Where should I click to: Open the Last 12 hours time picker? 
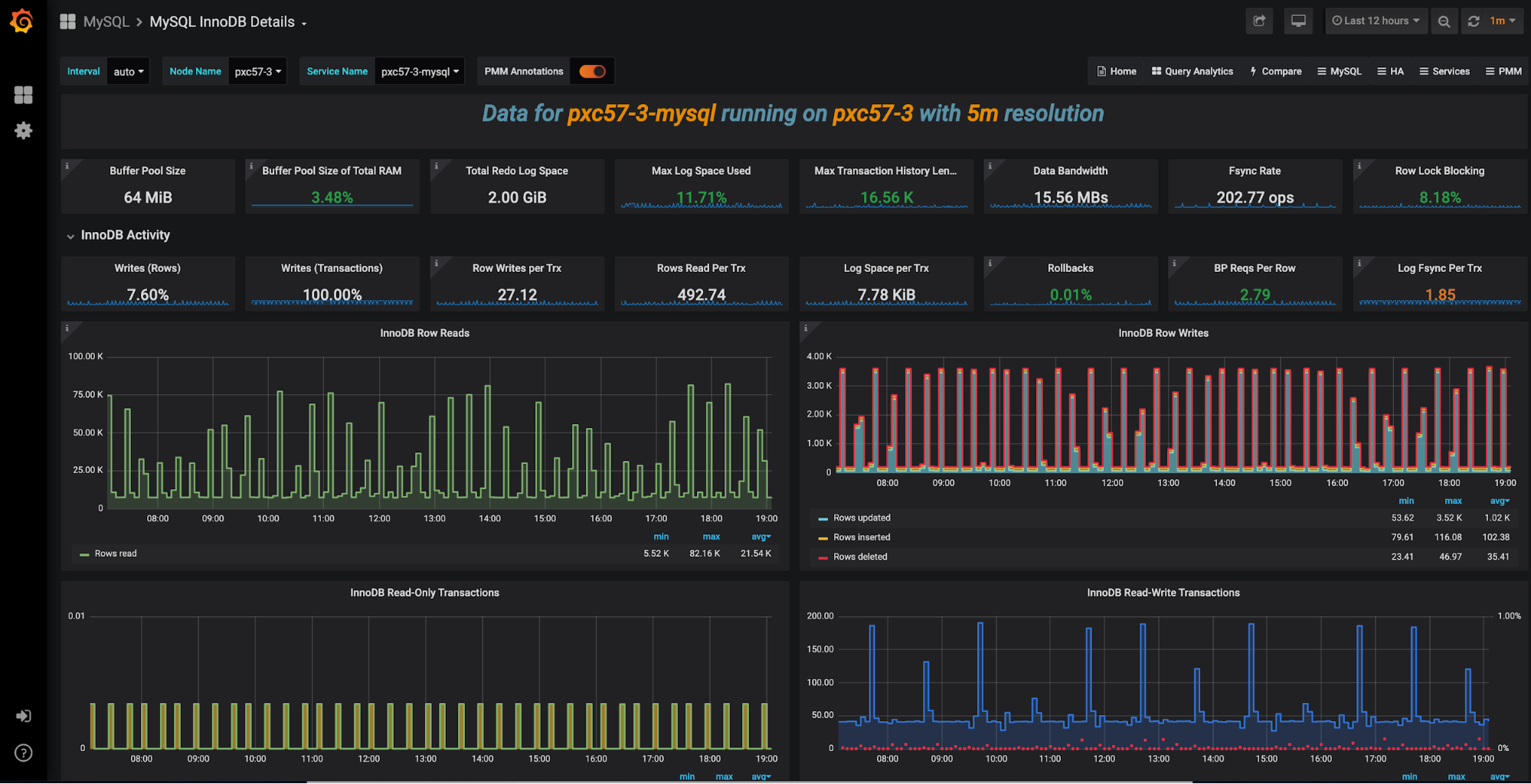(1376, 21)
